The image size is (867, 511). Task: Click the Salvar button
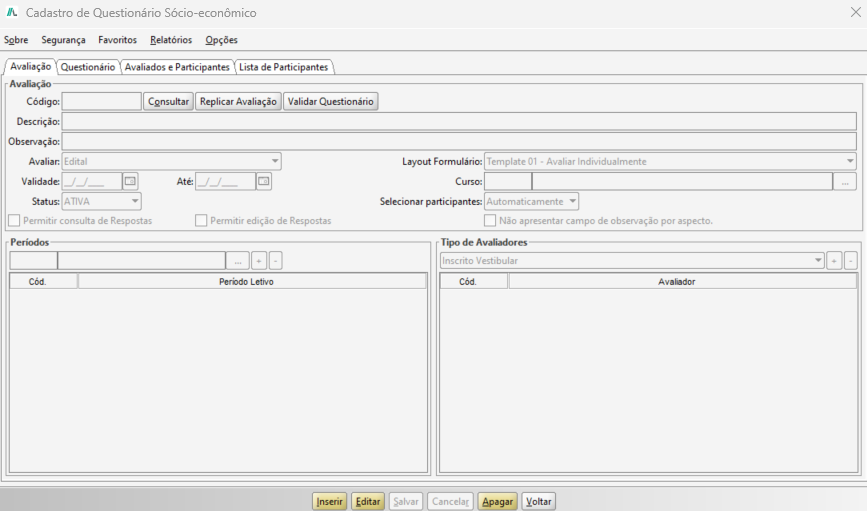tap(406, 502)
